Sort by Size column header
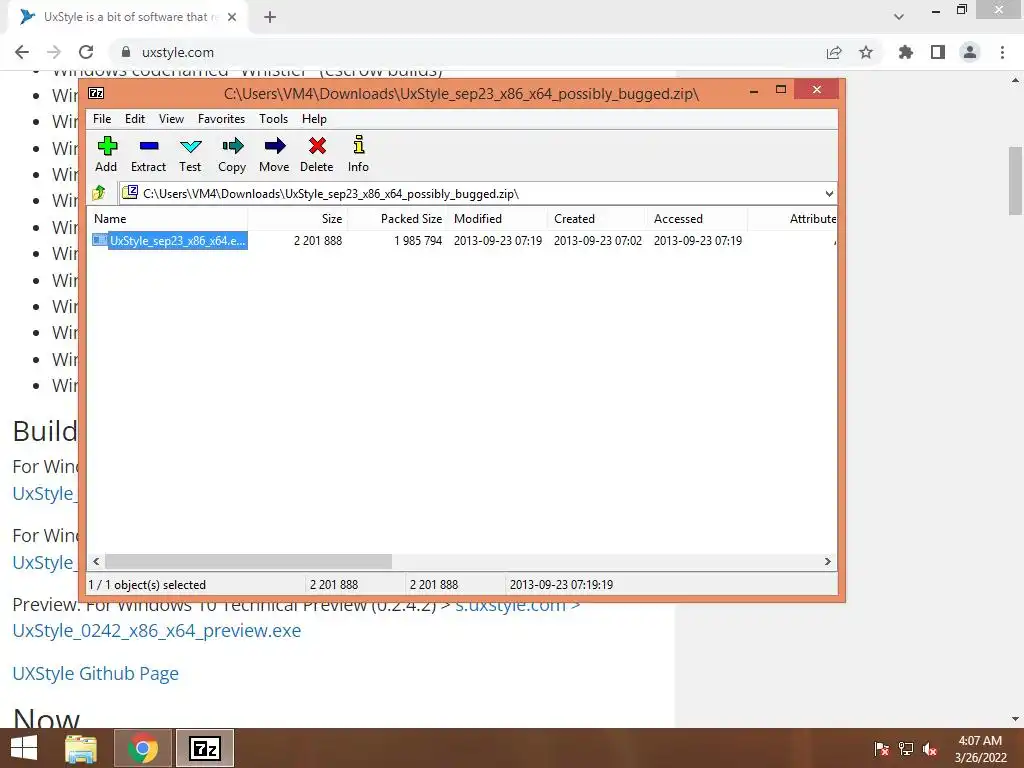Image resolution: width=1024 pixels, height=768 pixels. tap(298, 219)
